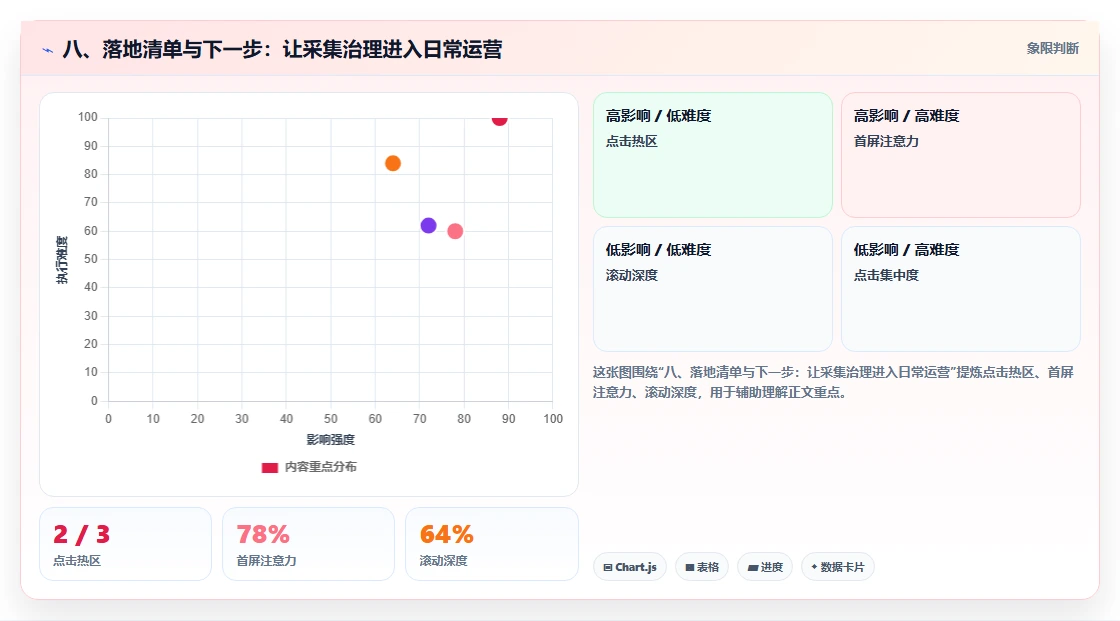1120x621 pixels.
Task: Click the 78% 首屏注意力 stat card
Action: click(309, 544)
